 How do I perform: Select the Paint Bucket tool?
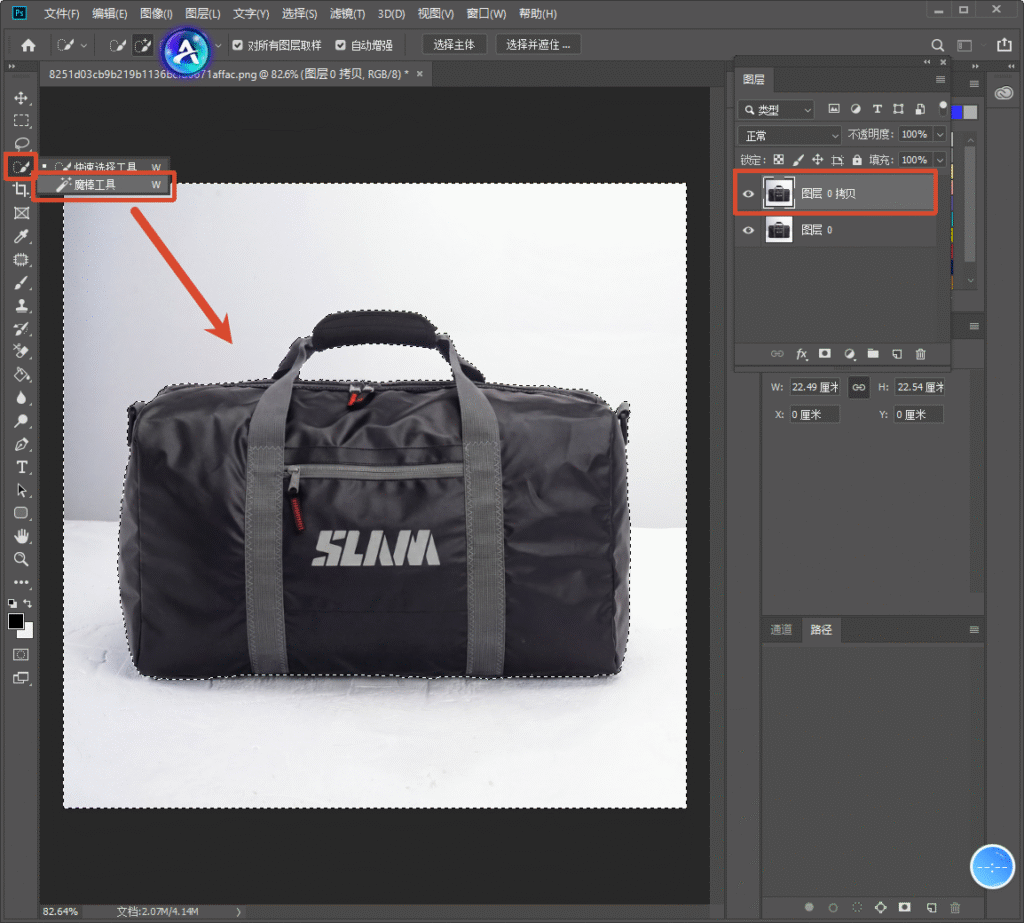[x=21, y=375]
